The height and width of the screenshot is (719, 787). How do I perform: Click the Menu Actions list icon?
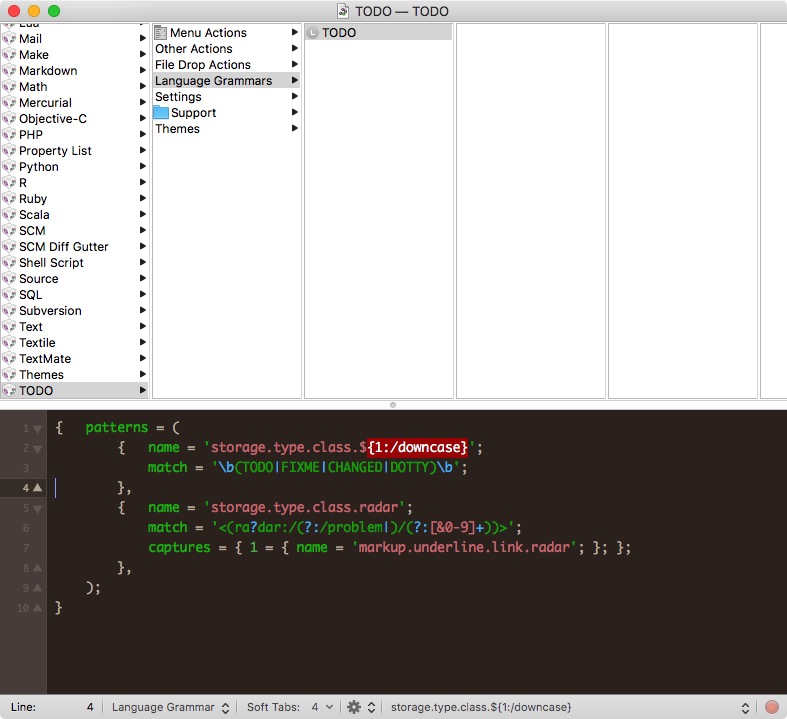tap(161, 33)
